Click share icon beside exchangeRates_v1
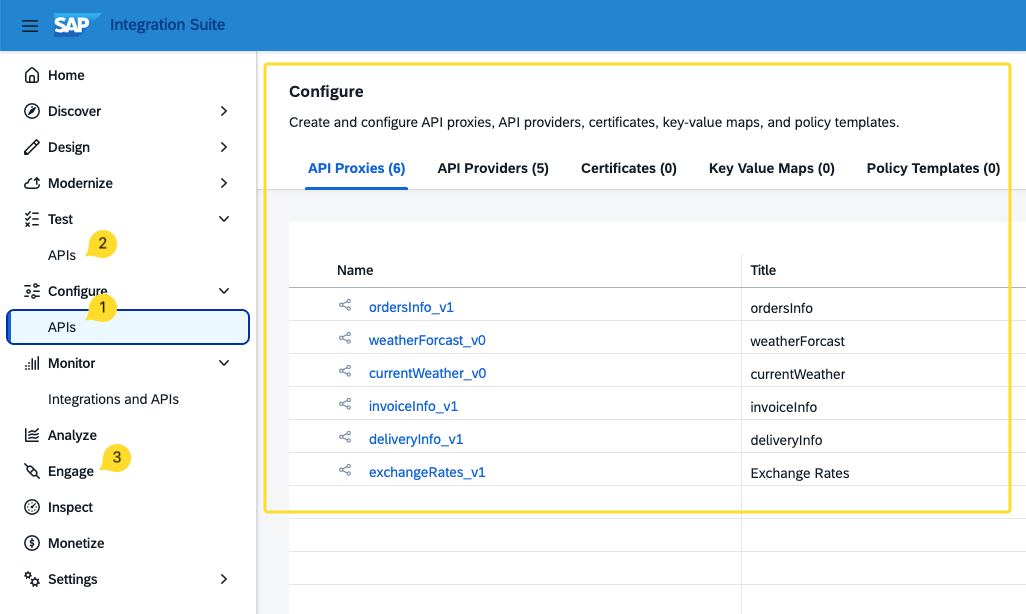The height and width of the screenshot is (614, 1026). click(345, 470)
